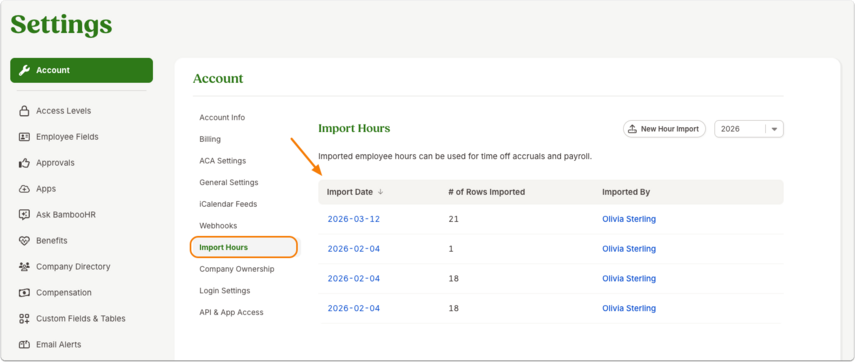Open the 2026-02-04 import with 1 row

point(353,249)
